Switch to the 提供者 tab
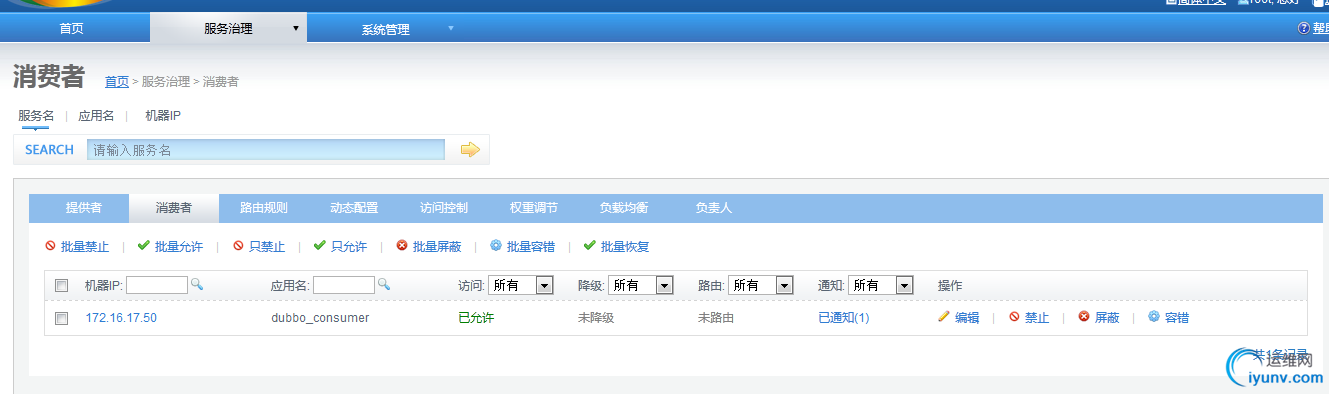 pos(84,208)
